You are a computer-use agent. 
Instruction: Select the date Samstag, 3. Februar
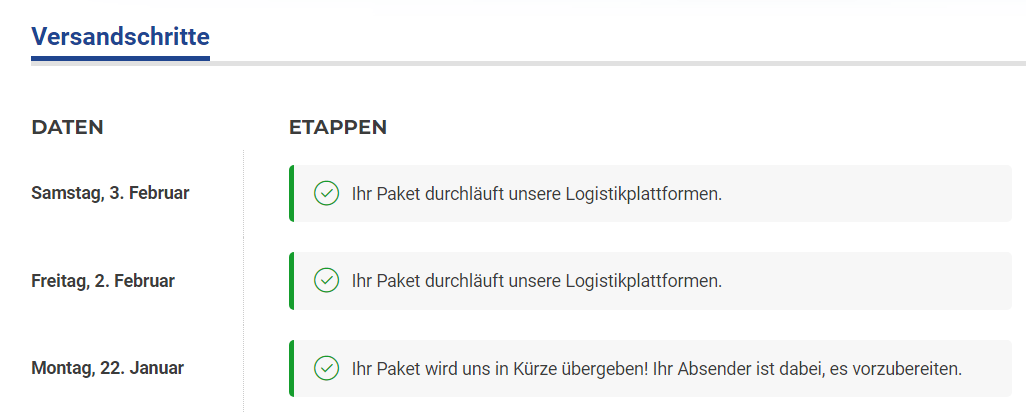(x=110, y=193)
